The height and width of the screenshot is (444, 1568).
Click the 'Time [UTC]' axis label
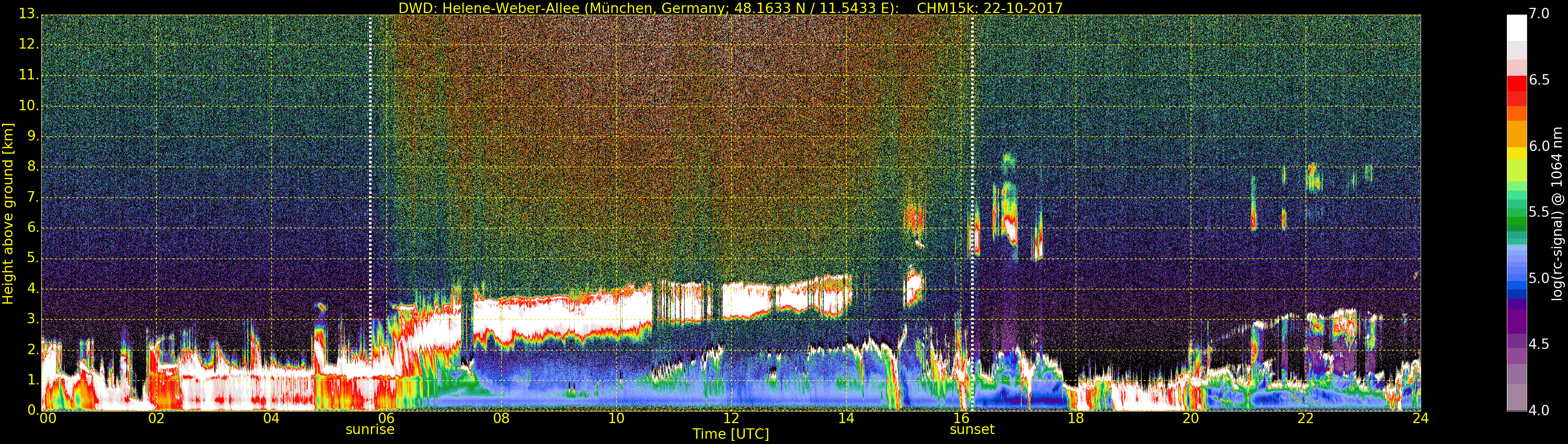click(731, 434)
